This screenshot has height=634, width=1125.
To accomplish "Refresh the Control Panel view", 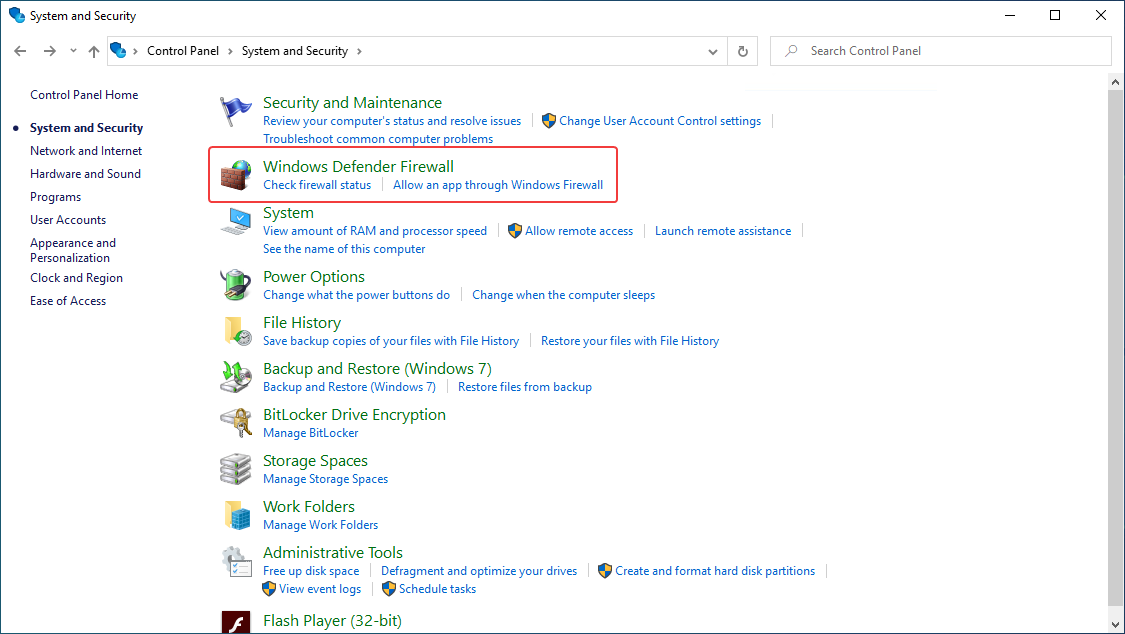I will click(743, 51).
